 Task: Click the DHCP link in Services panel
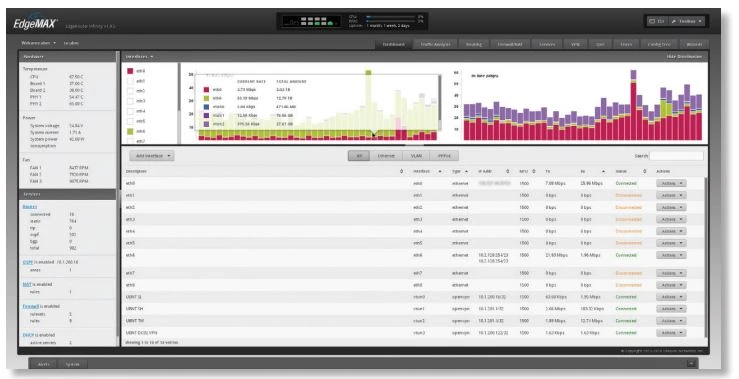[28, 335]
